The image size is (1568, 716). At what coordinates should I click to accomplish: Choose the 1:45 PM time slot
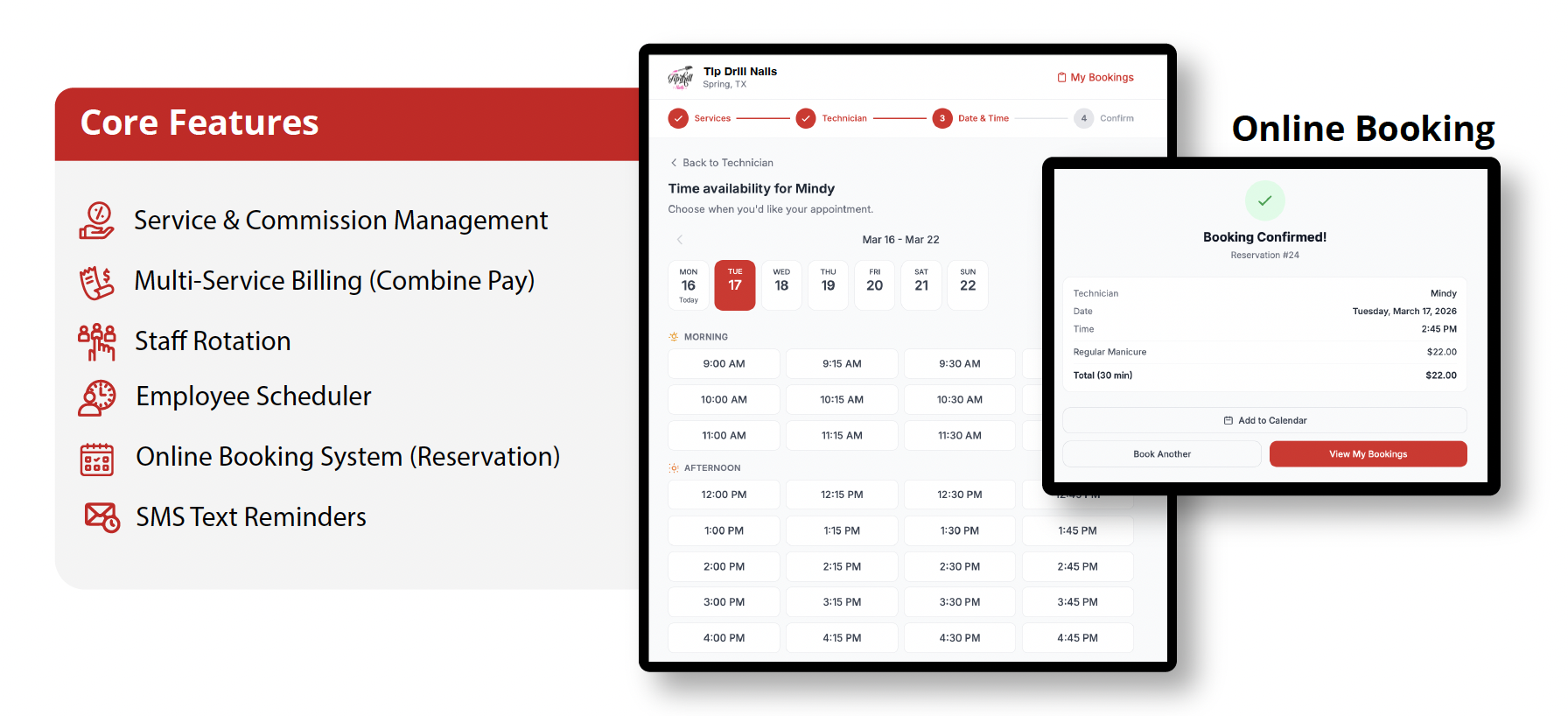click(1077, 530)
